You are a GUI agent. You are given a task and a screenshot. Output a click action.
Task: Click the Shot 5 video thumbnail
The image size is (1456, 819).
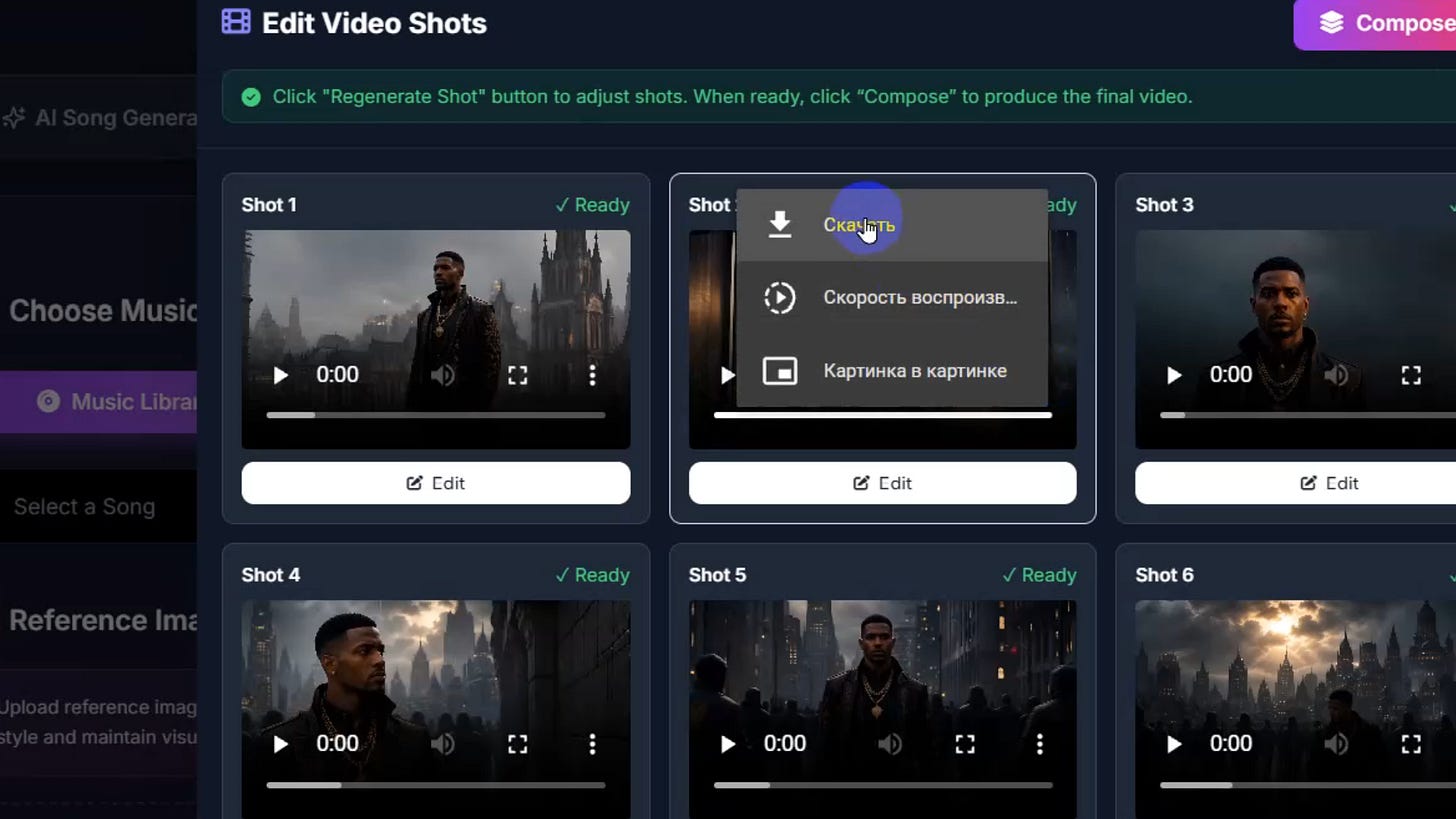click(x=883, y=710)
